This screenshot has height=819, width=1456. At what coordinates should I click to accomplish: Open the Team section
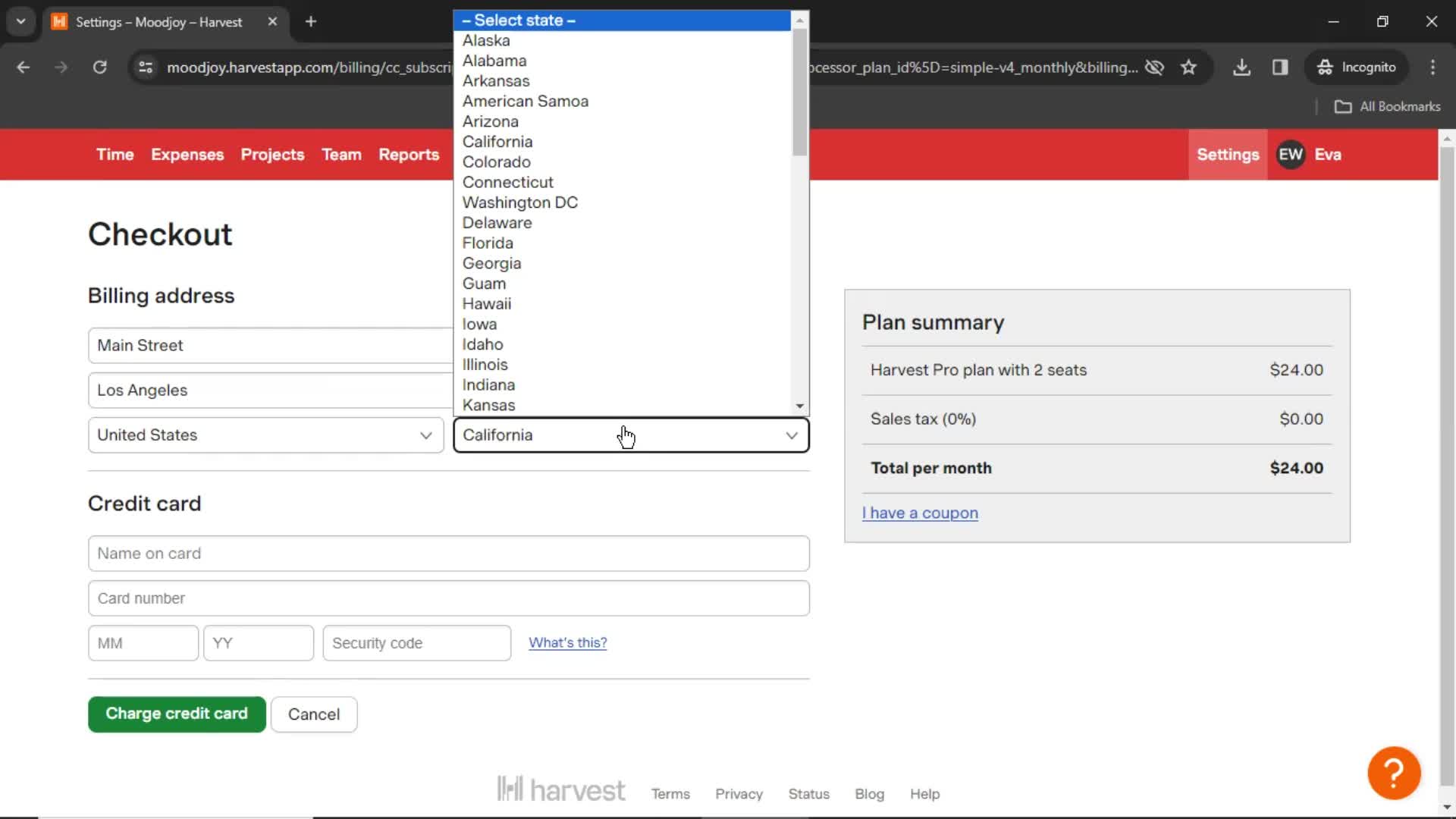(x=340, y=154)
